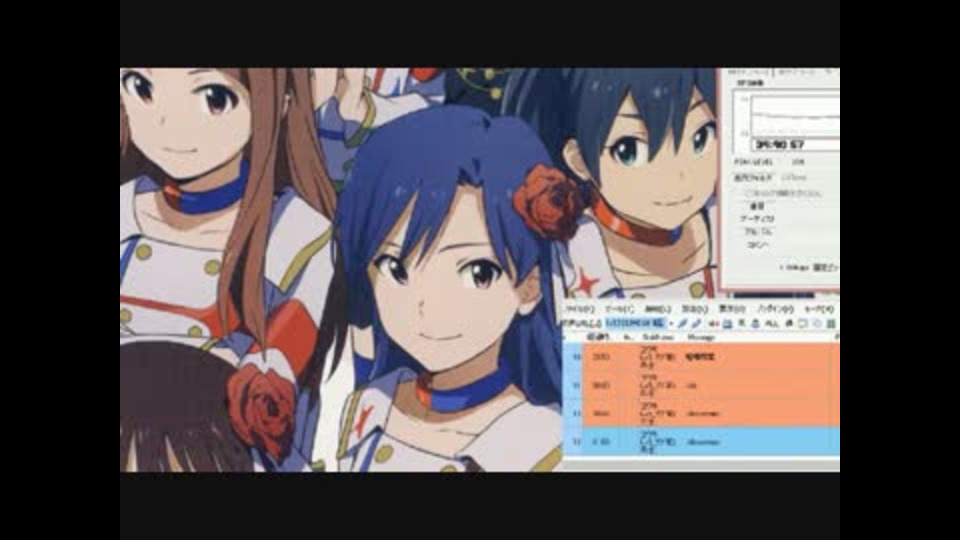Click the dark icon just right of ALL
The height and width of the screenshot is (540, 960).
[x=789, y=323]
